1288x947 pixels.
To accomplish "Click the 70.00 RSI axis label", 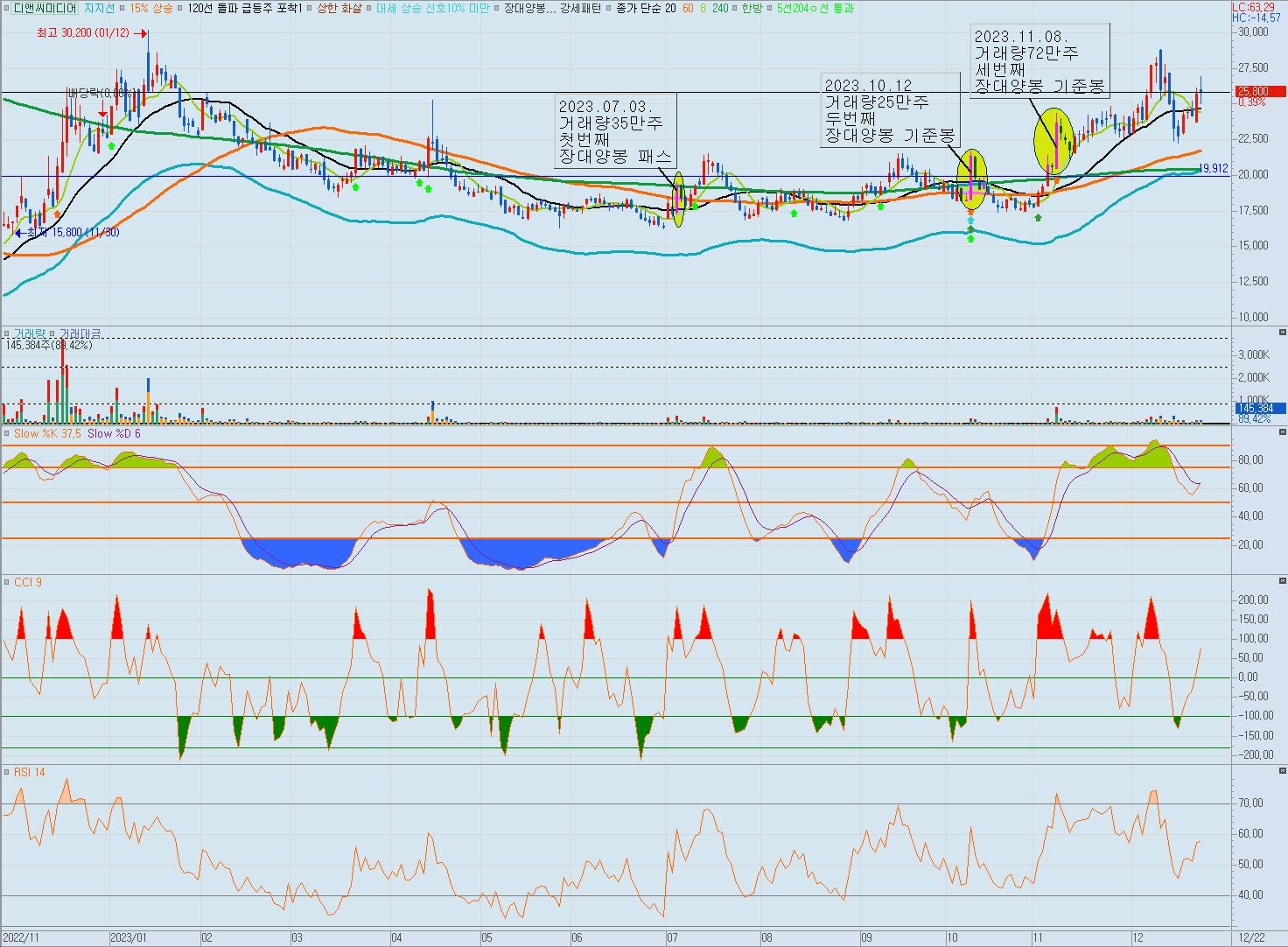I will (x=1251, y=803).
